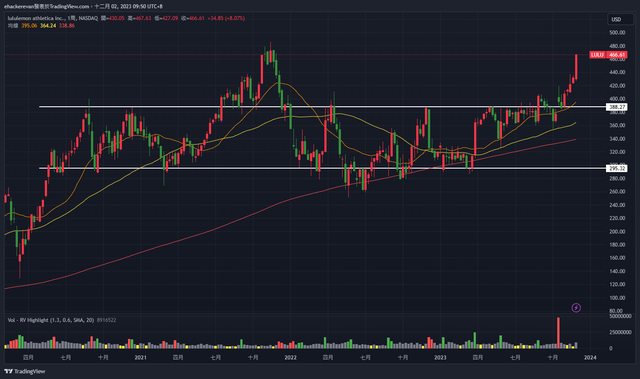Click the TradingView logo at bottom left

click(24, 371)
